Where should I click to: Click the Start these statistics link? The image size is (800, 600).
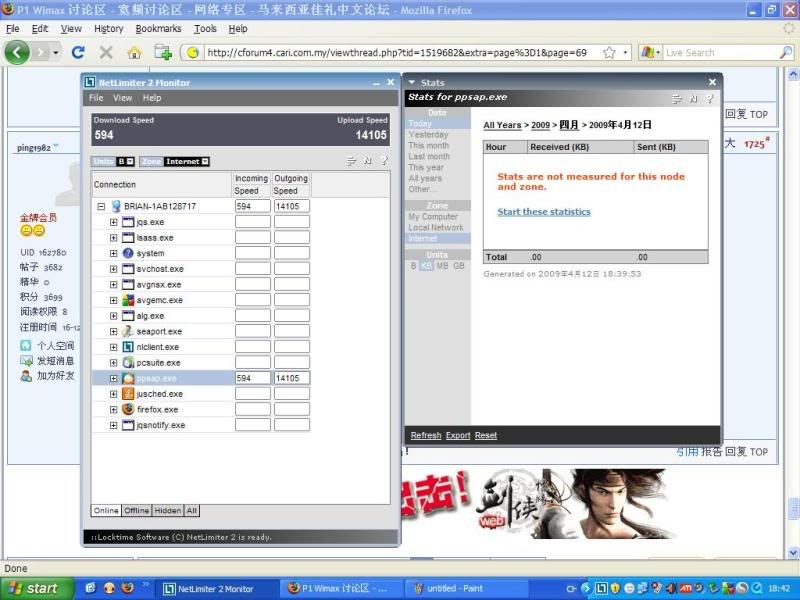coord(544,212)
